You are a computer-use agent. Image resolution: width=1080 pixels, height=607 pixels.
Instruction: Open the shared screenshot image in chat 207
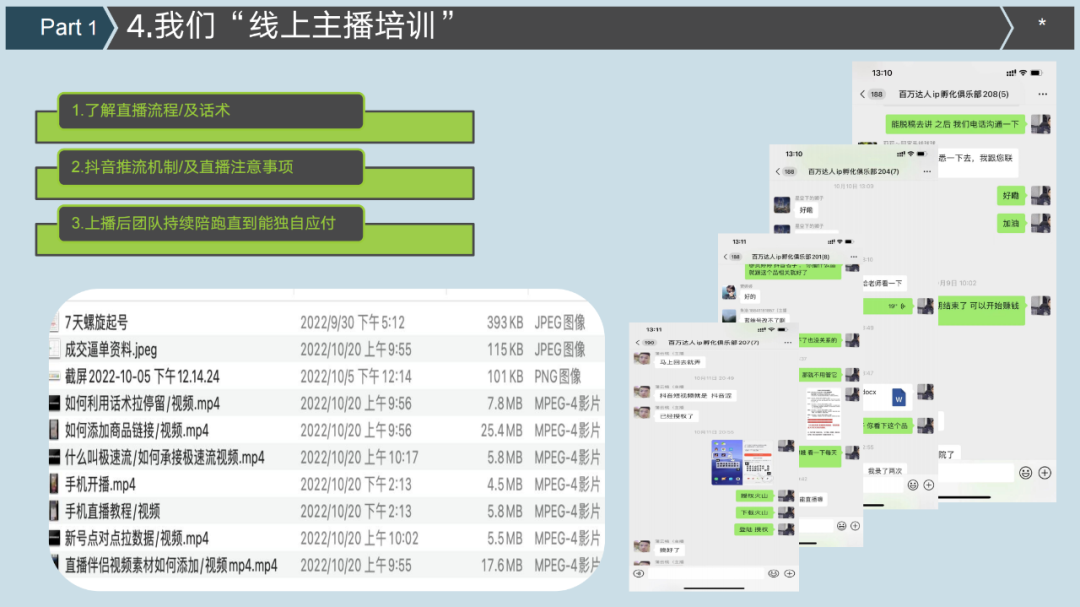pos(740,462)
